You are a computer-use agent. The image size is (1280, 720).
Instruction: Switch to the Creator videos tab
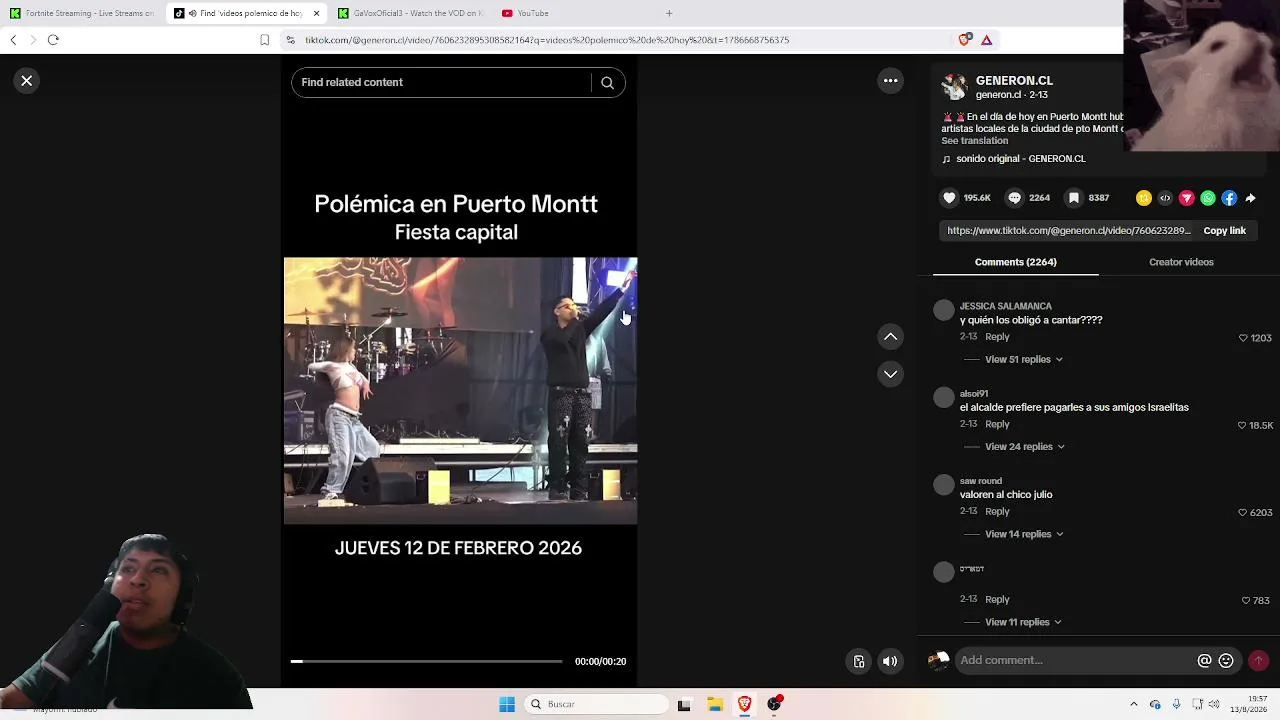tap(1181, 262)
